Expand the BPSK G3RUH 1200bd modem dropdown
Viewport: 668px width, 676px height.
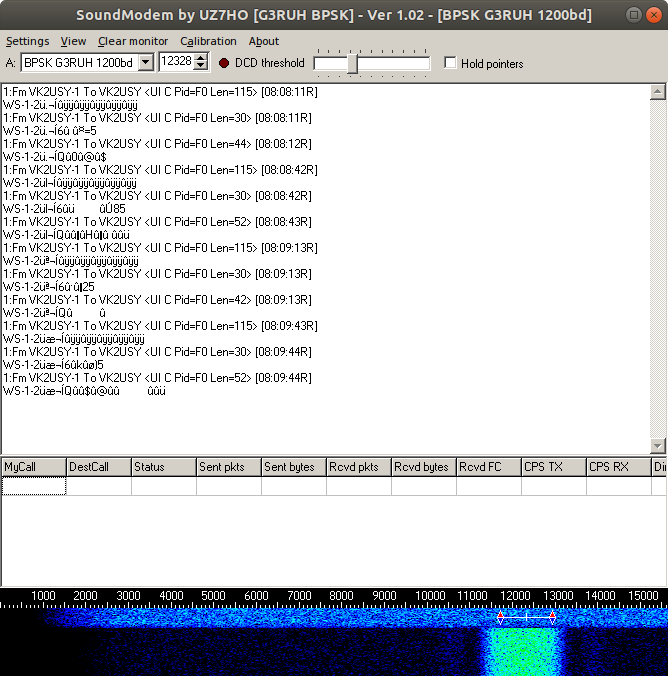click(x=146, y=63)
